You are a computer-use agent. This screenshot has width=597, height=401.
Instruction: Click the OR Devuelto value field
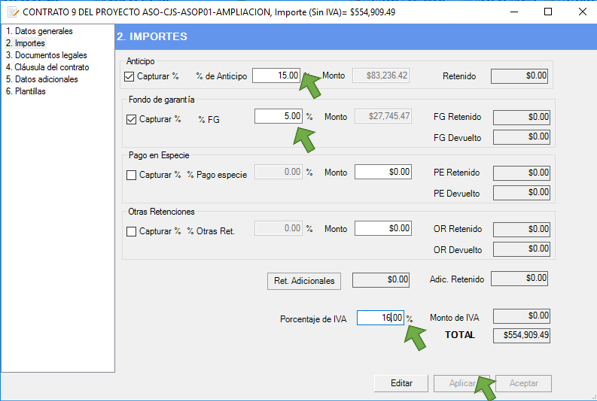[522, 249]
